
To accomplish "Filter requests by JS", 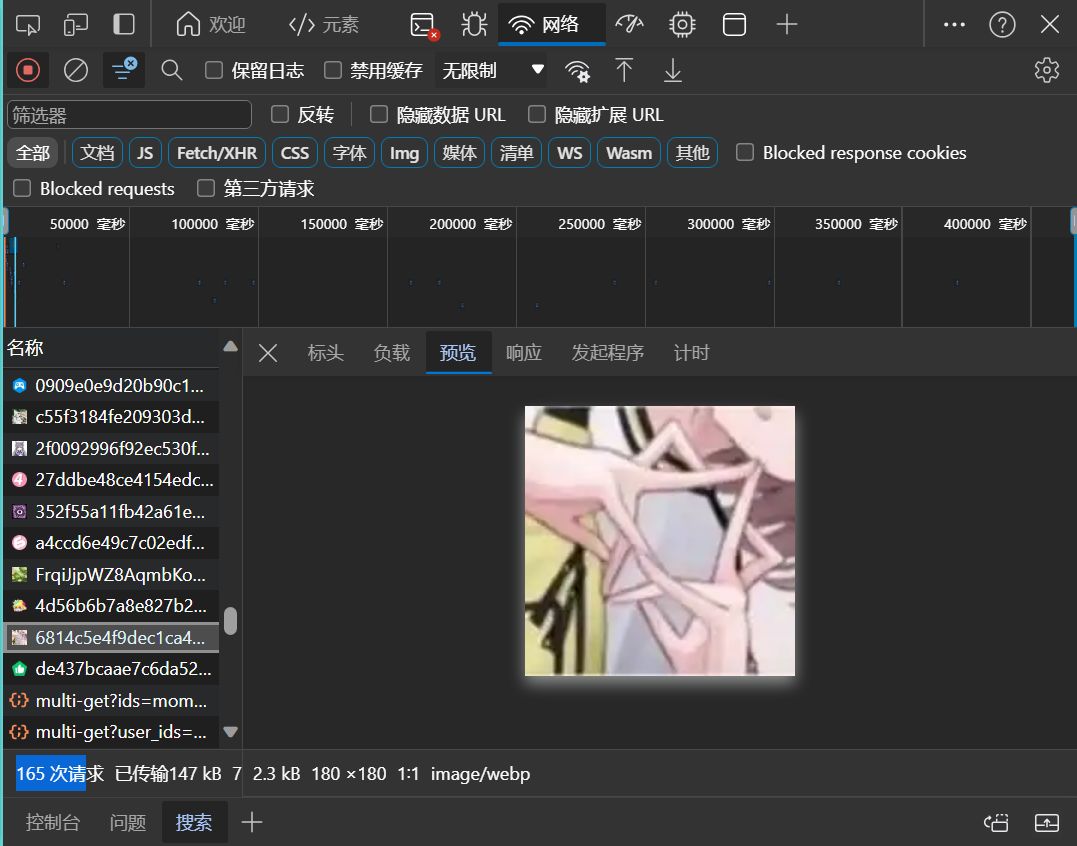I will pos(145,152).
